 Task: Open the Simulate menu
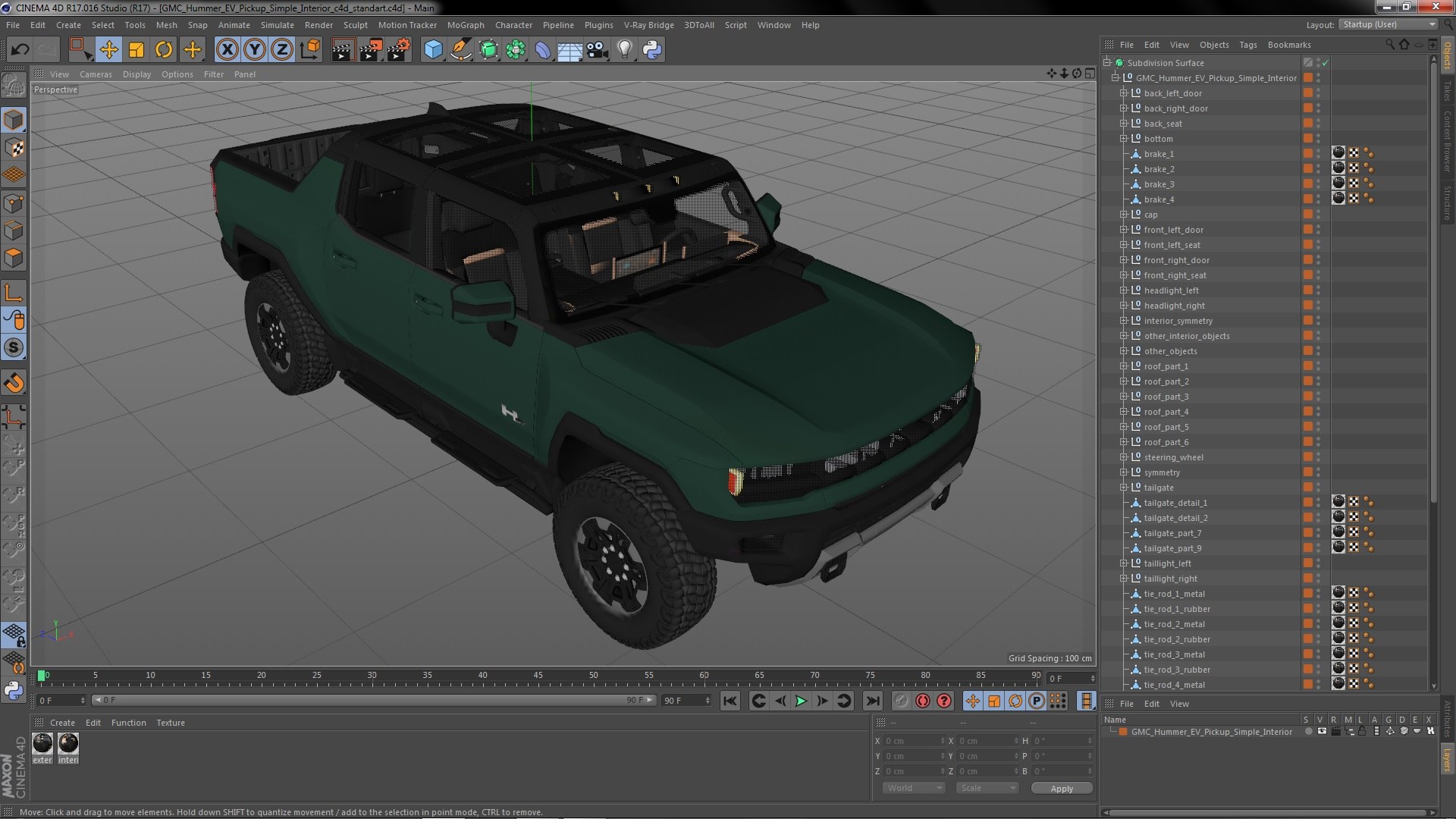(277, 25)
